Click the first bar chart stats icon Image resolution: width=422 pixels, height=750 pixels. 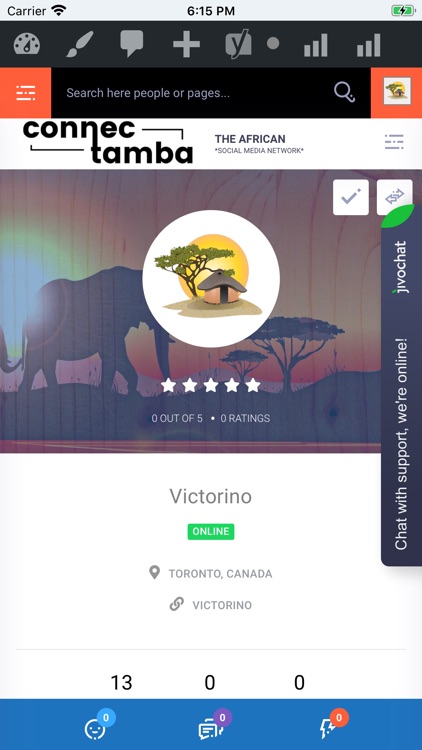click(x=316, y=45)
